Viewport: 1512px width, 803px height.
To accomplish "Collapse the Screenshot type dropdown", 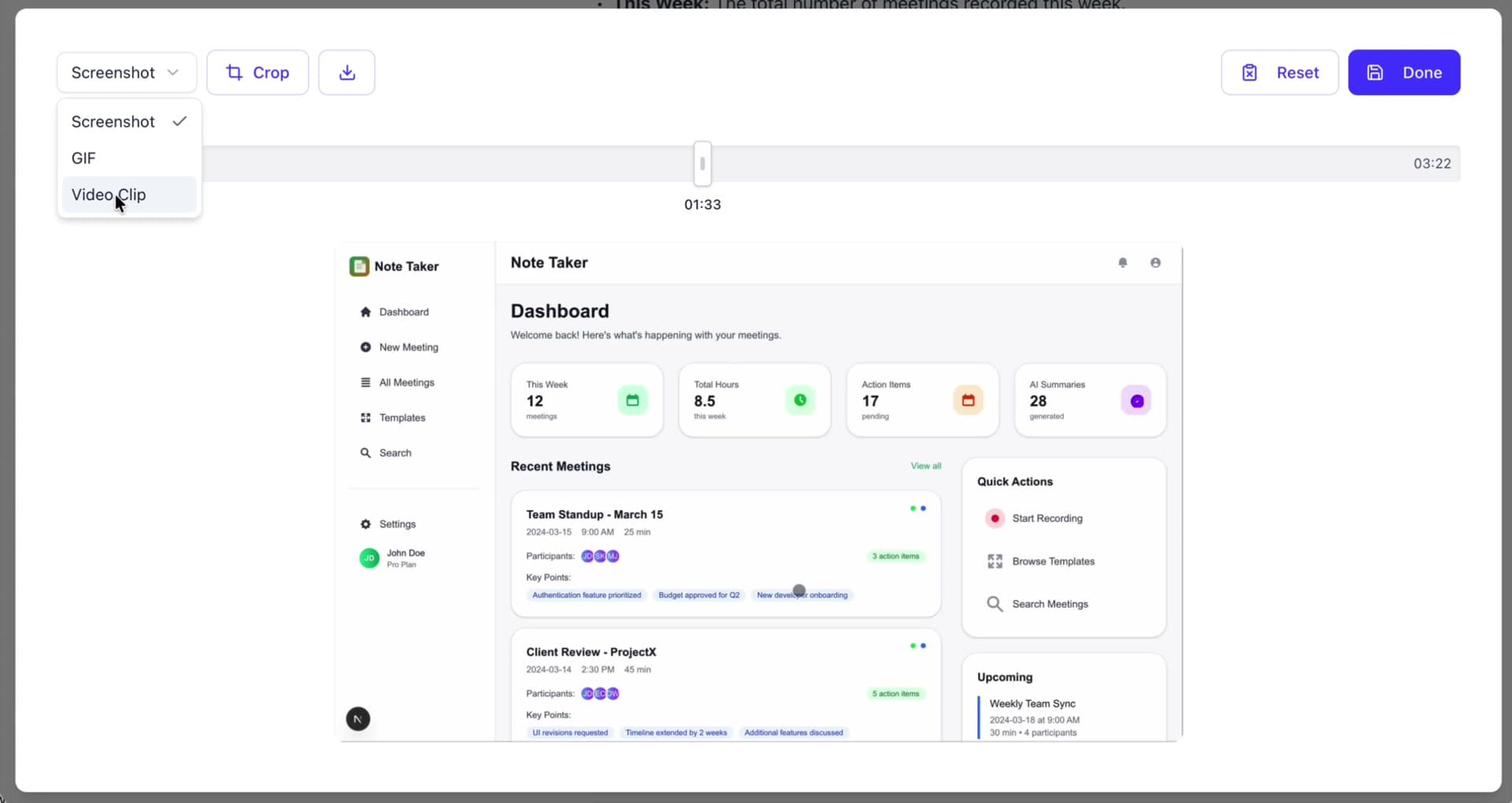I will click(x=126, y=72).
